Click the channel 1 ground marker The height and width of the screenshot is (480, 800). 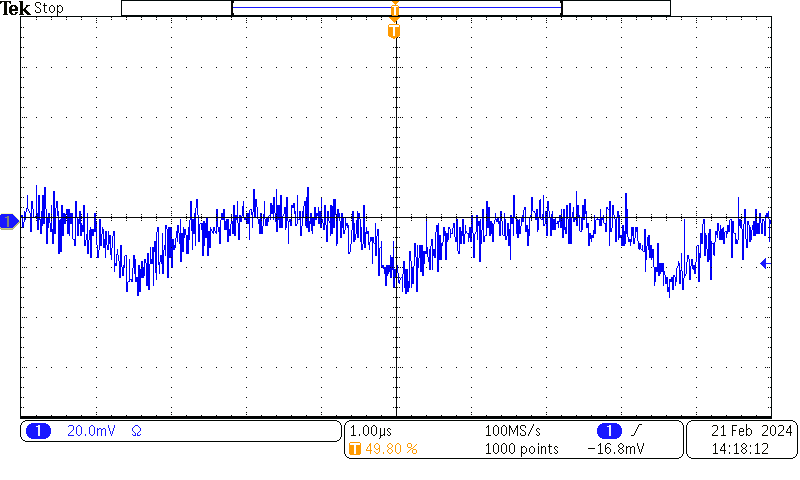(9, 221)
